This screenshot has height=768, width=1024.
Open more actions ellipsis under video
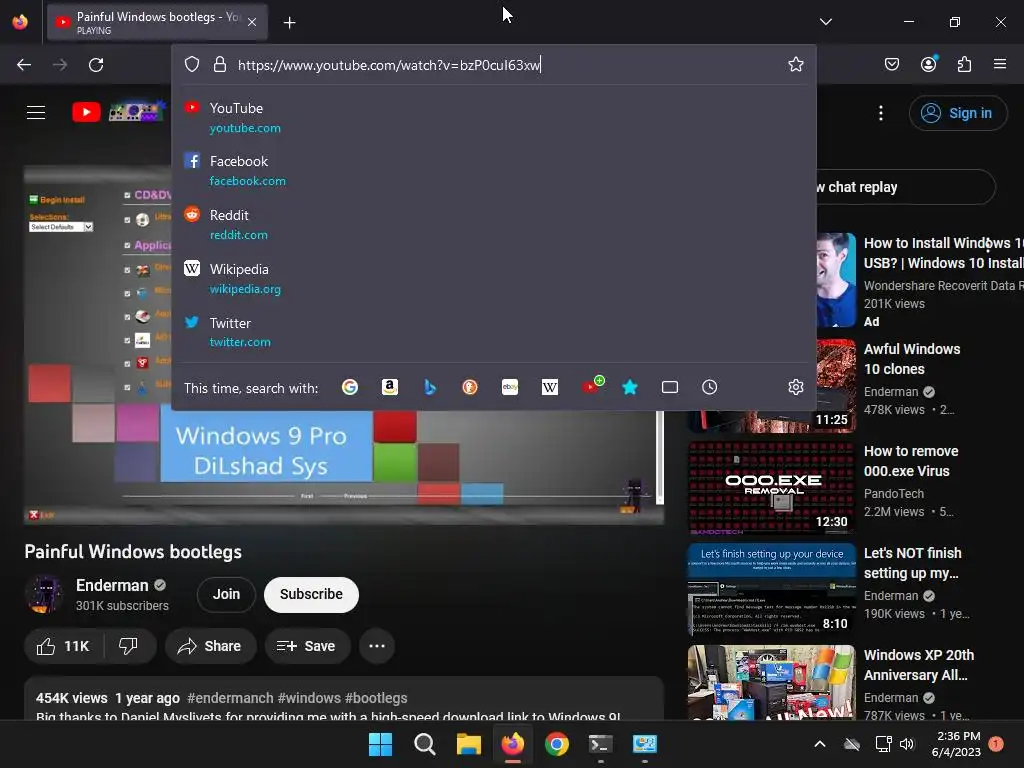pos(377,647)
